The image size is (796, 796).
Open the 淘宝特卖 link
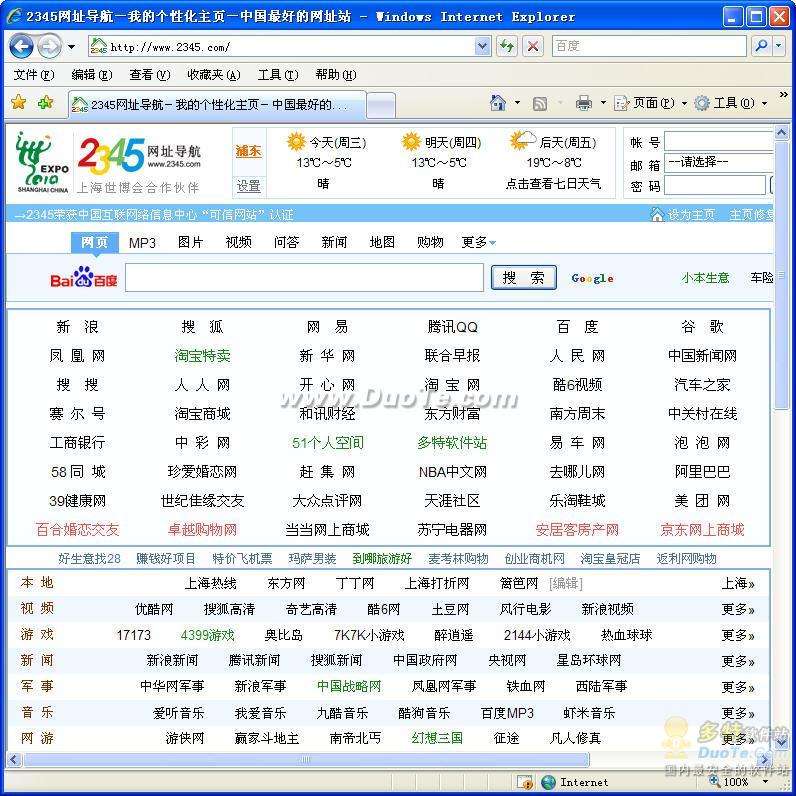click(202, 355)
